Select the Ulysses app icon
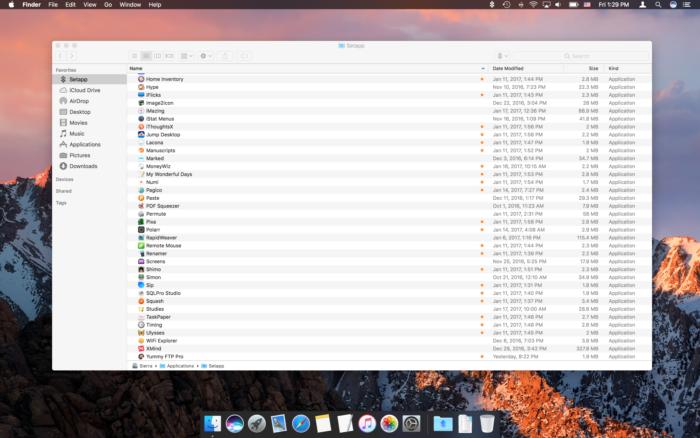This screenshot has height=438, width=700. (x=141, y=333)
